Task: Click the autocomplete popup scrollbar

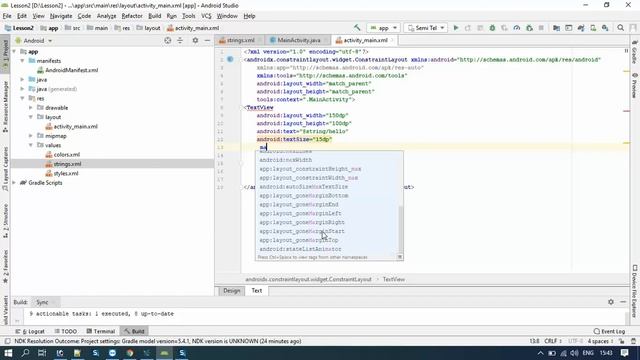Action: 400,229
